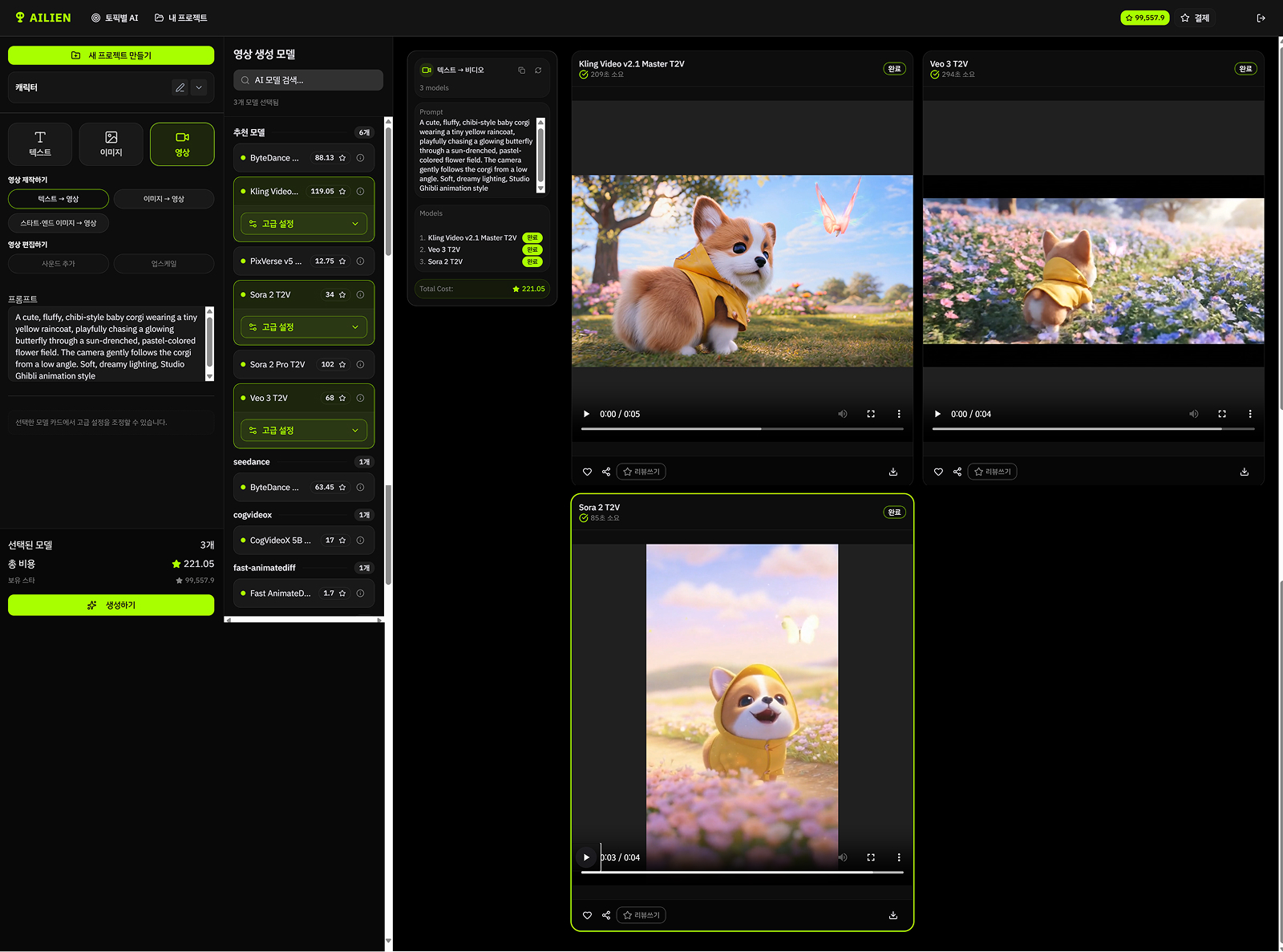Click the 생성하기 generate button
The image size is (1283, 952).
point(111,605)
